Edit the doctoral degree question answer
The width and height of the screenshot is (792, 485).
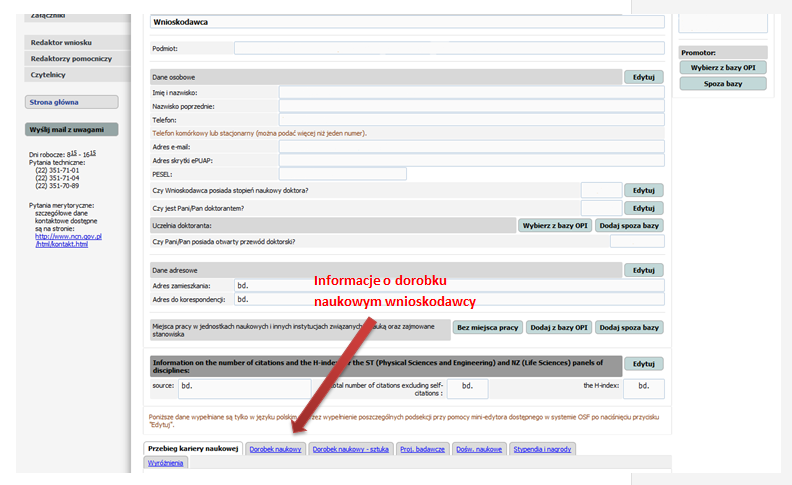tap(644, 190)
